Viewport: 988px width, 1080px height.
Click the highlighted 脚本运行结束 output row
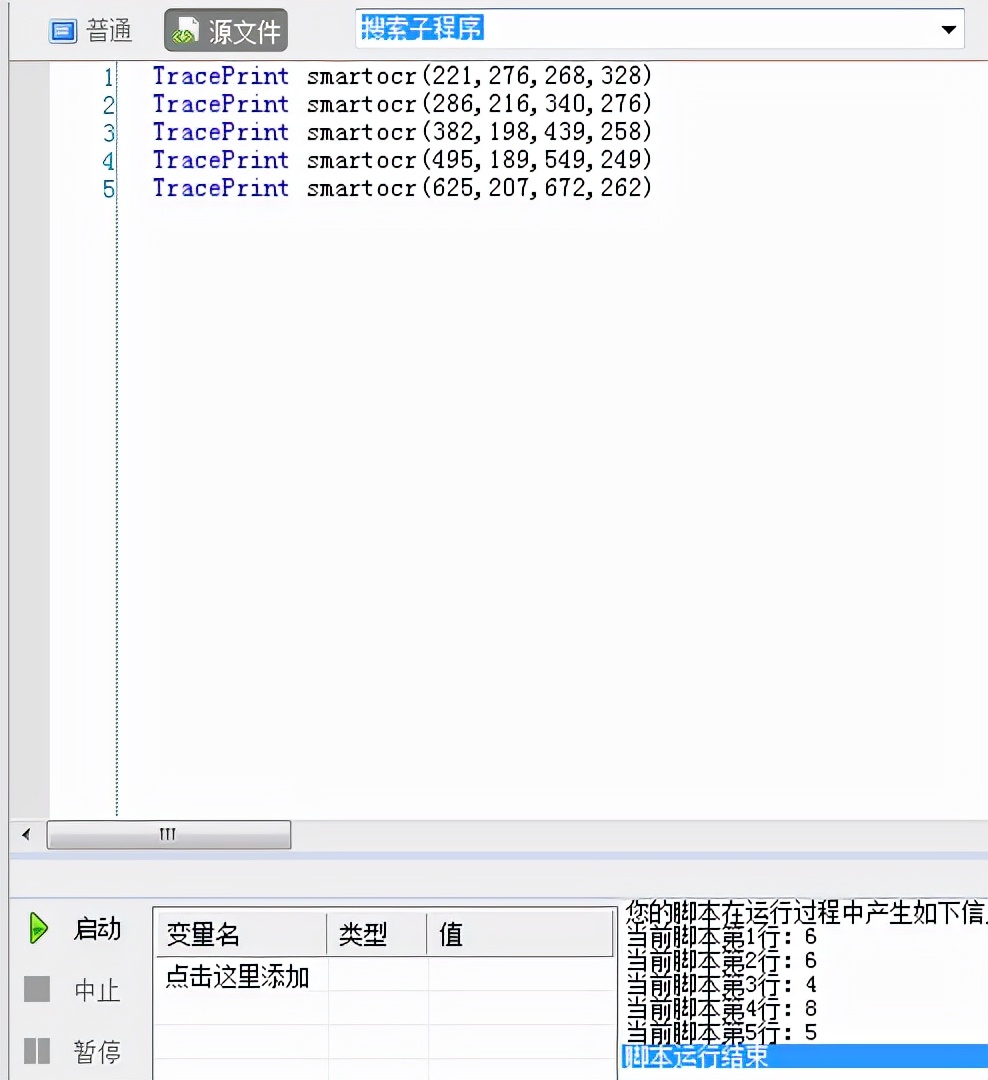pos(804,1056)
